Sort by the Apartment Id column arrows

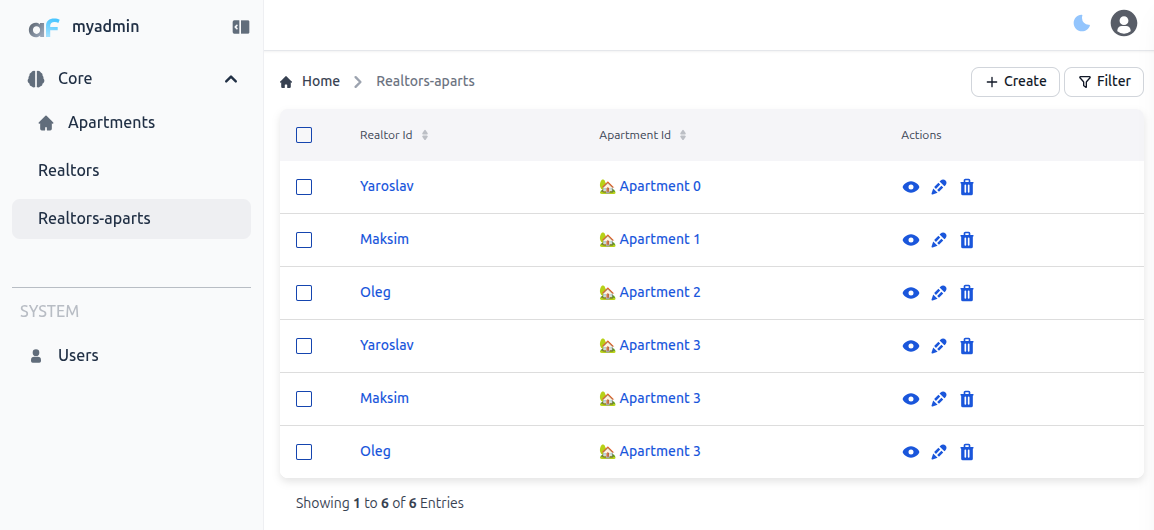point(683,135)
